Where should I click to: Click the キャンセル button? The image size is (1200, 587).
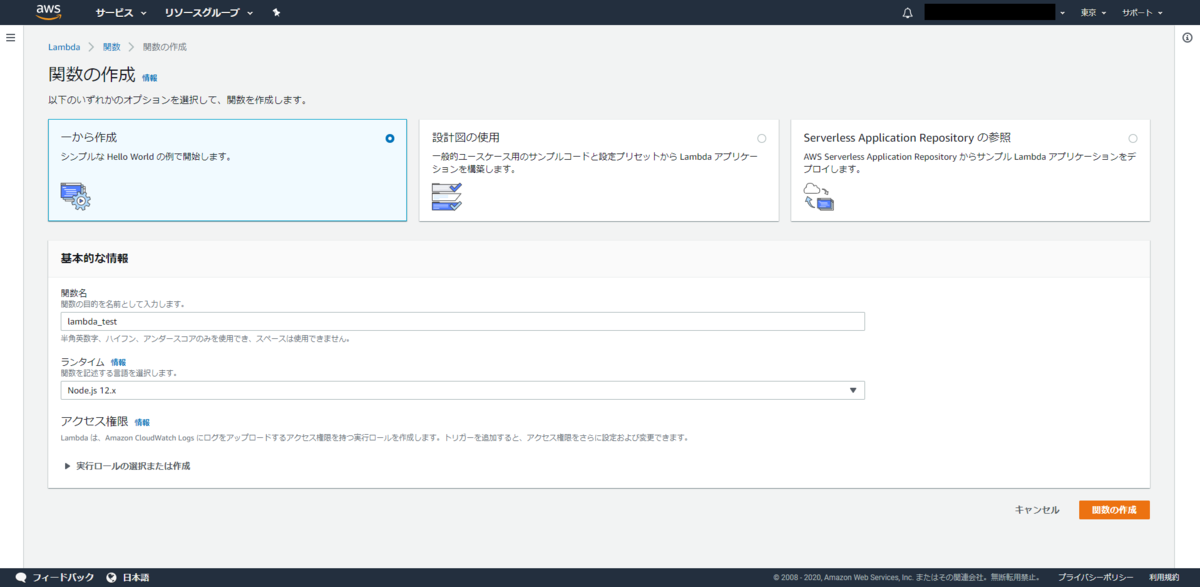tap(1037, 510)
